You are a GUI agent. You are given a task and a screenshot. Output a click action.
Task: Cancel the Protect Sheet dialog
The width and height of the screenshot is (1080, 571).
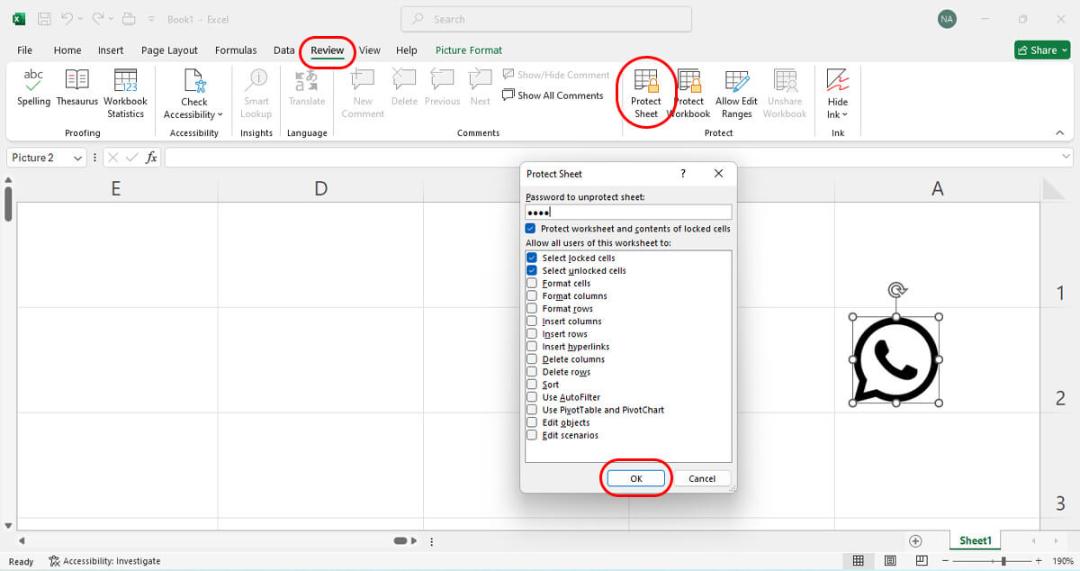[702, 478]
